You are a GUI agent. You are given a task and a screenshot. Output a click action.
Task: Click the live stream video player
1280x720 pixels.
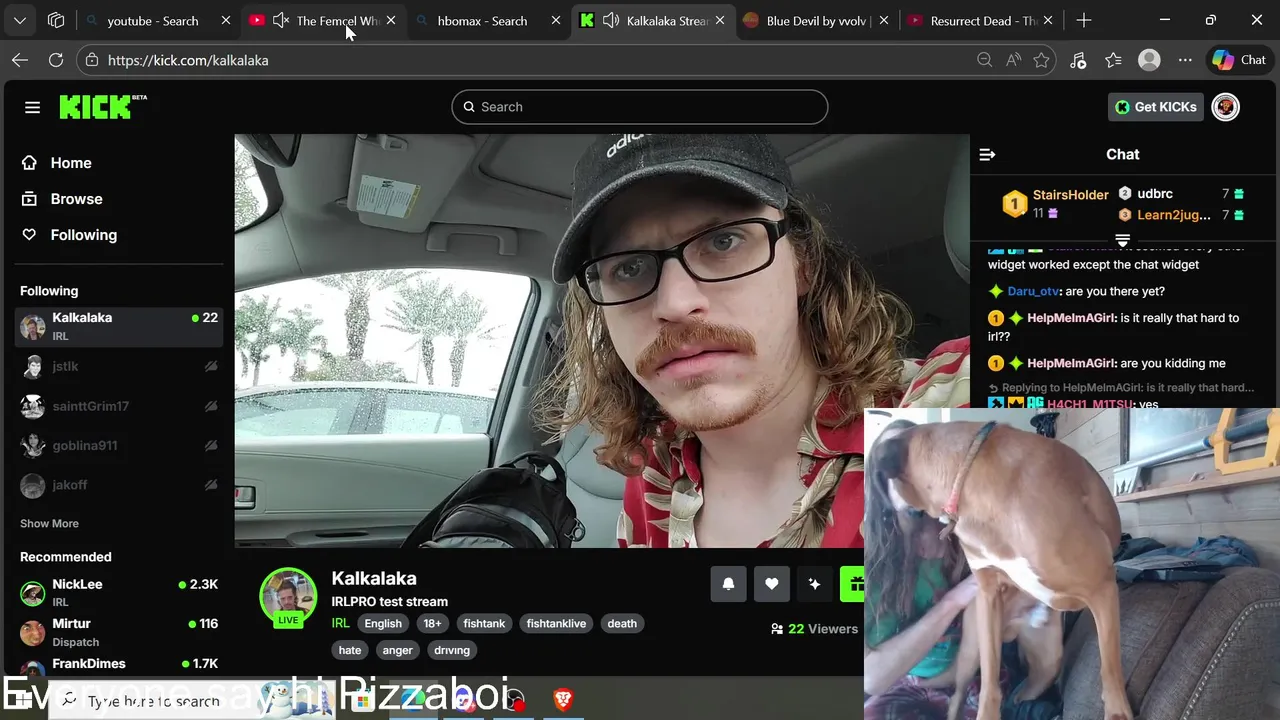[x=601, y=341]
